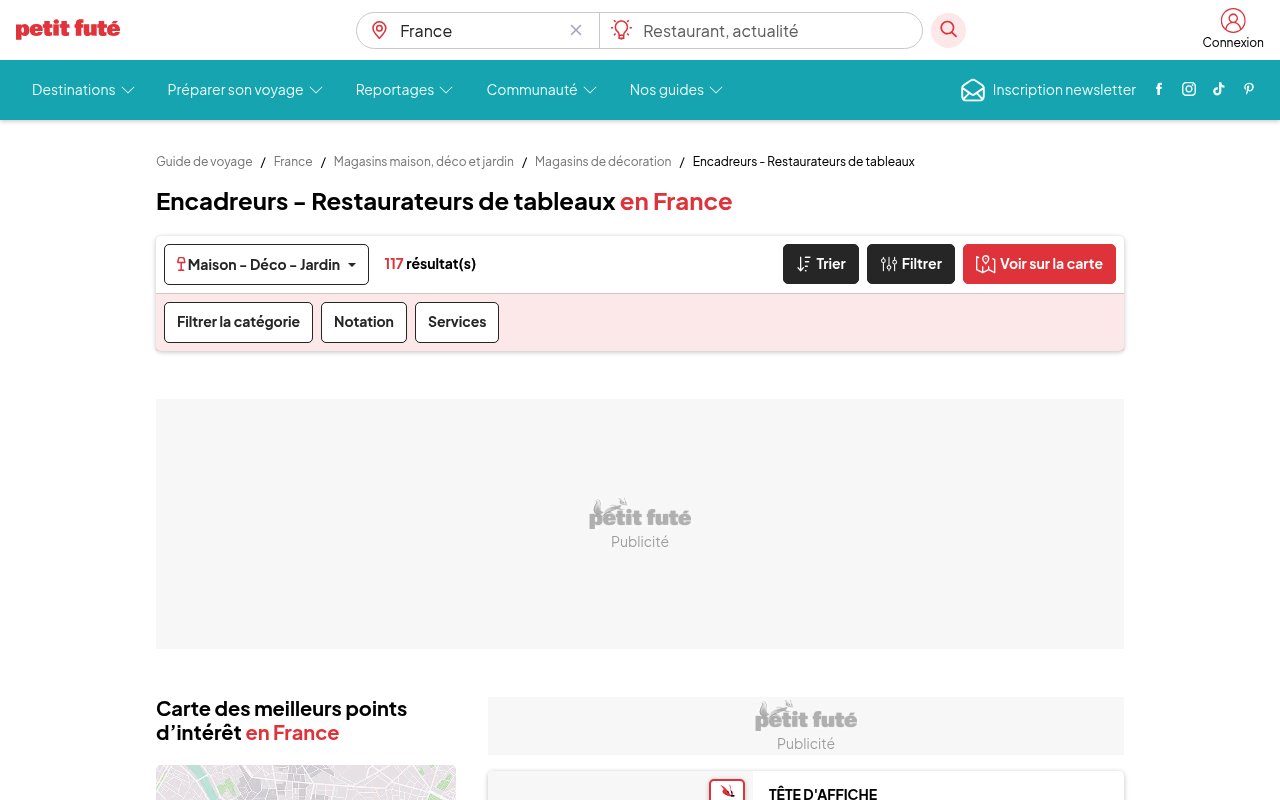Go to Guide de voyage breadcrumb

204,161
